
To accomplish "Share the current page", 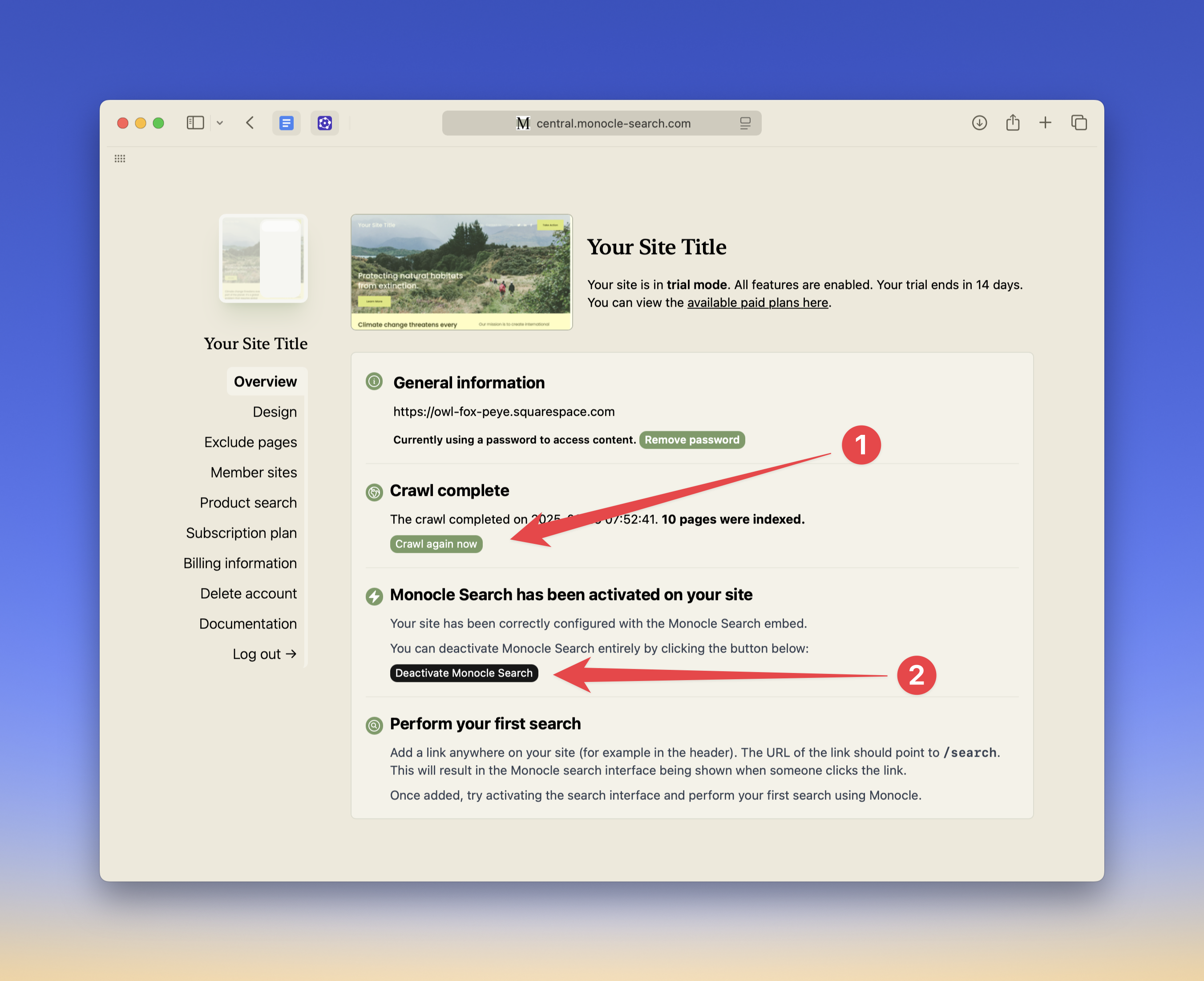I will pyautogui.click(x=1012, y=123).
